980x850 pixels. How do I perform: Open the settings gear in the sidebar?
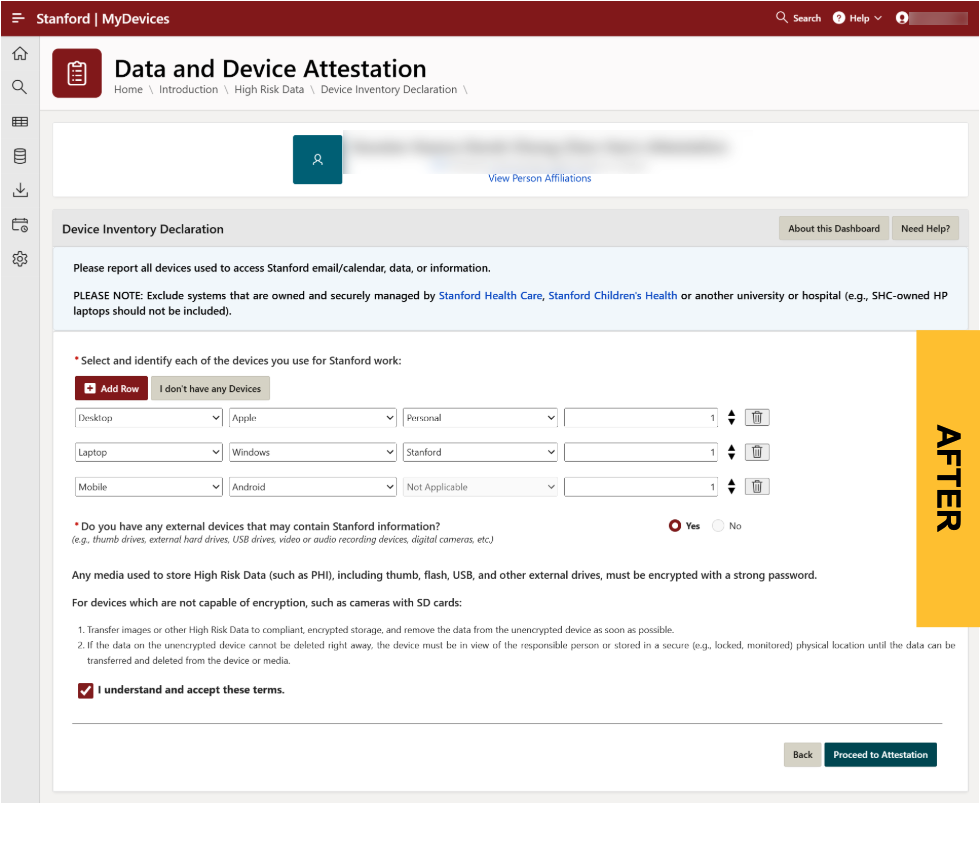point(20,259)
